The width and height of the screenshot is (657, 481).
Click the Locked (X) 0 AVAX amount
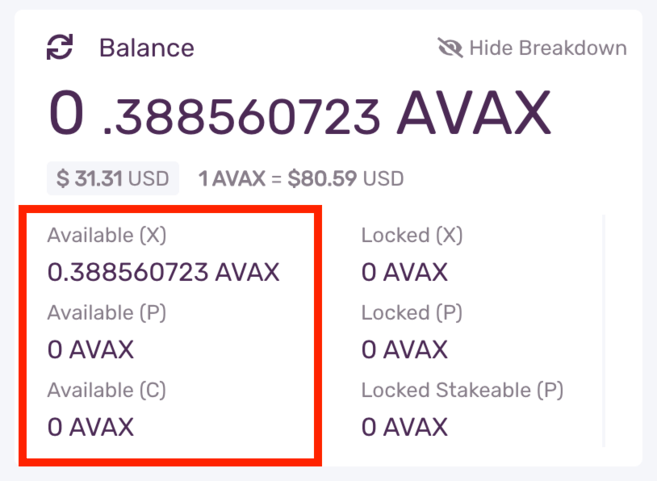pos(404,272)
